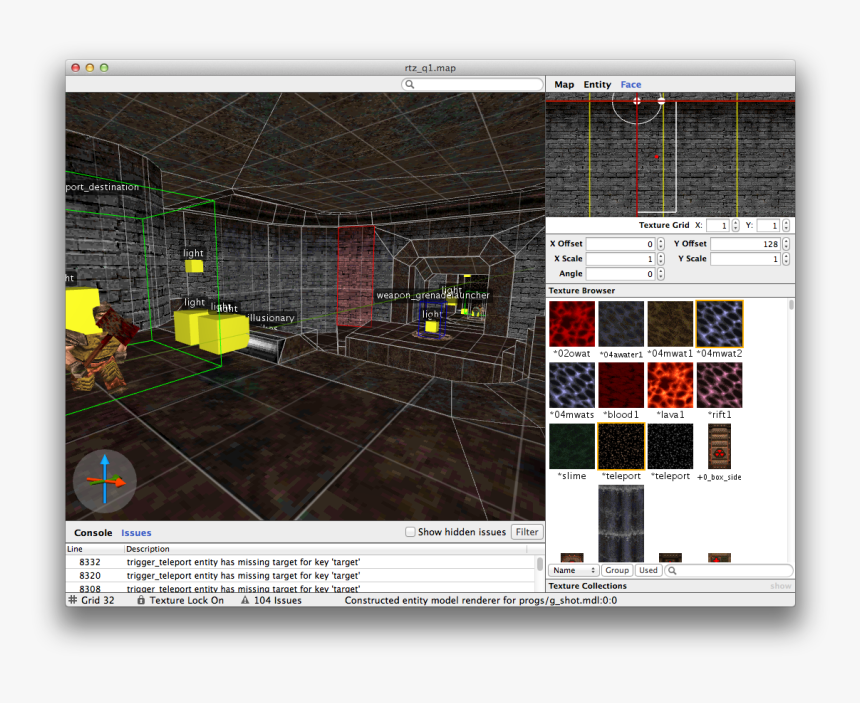Select the *02owat texture
This screenshot has height=703, width=860.
[572, 324]
